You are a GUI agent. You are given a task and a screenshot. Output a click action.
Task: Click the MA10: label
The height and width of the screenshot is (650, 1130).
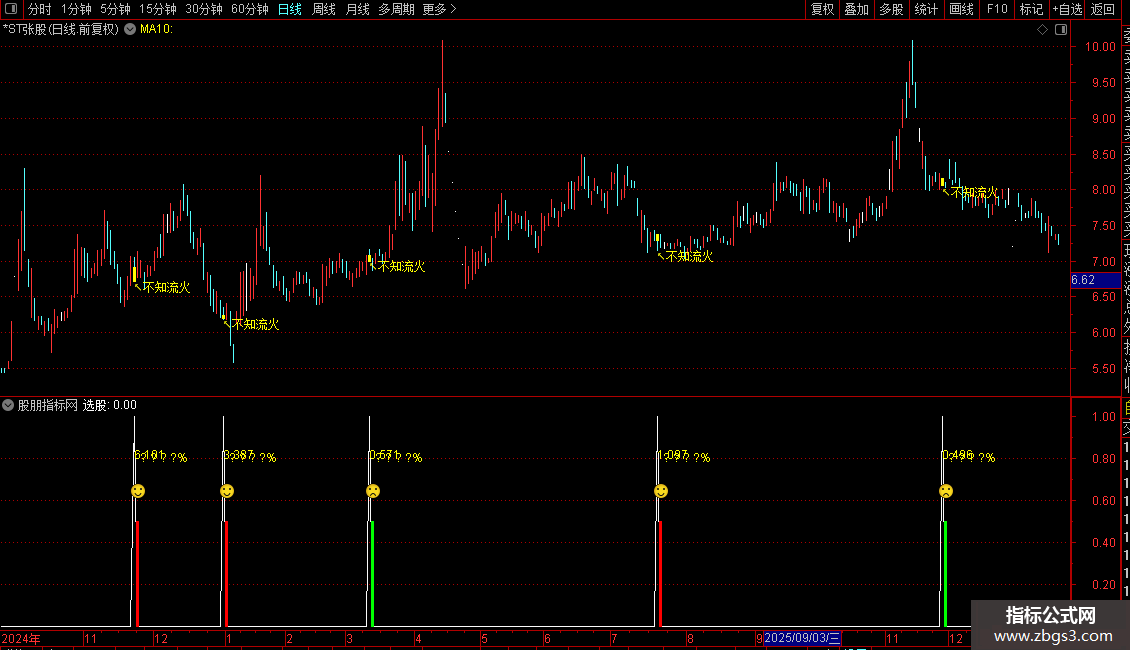[156, 29]
